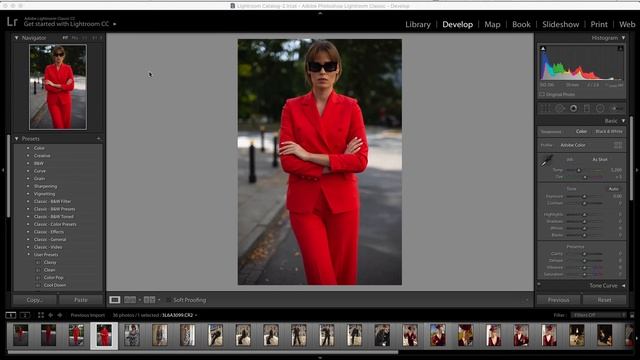Select the first filmstrip thumbnail
640x360 pixels.
click(20, 335)
